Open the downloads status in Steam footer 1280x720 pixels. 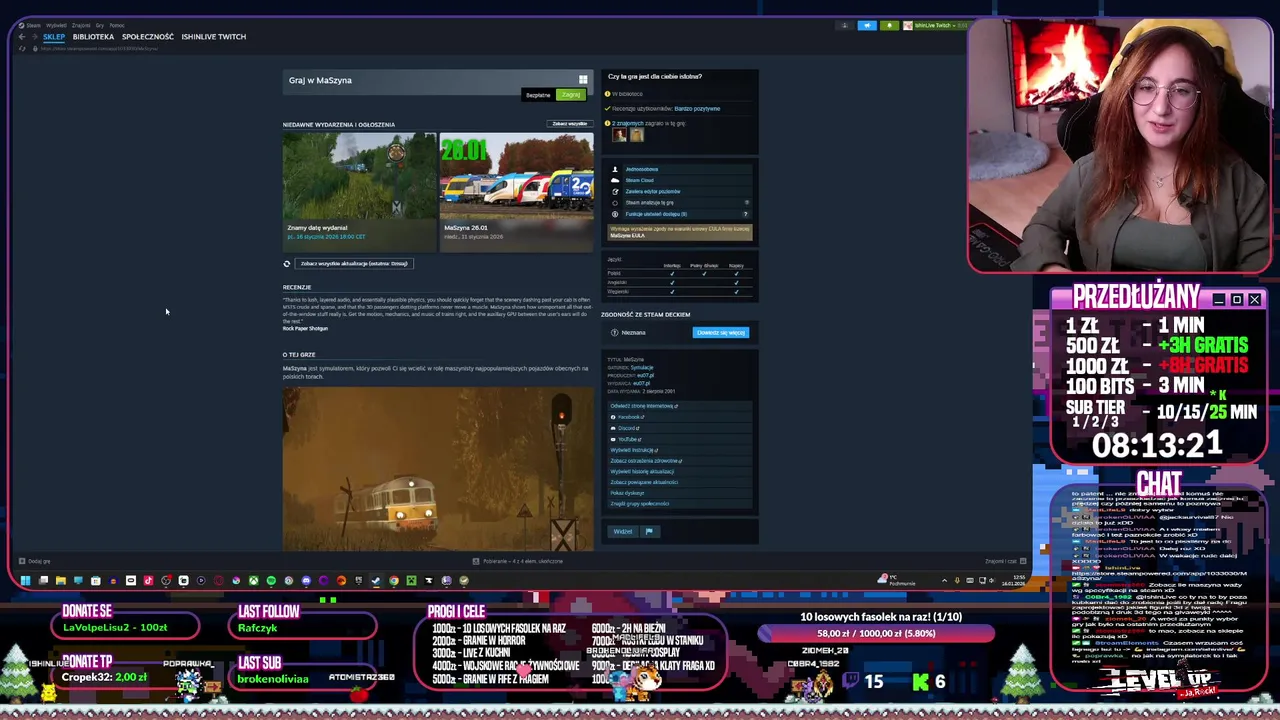518,561
